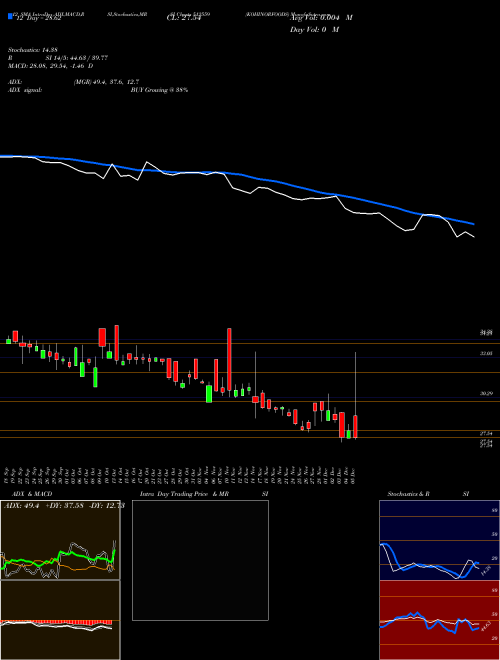The height and width of the screenshot is (660, 500).
Task: Click the tall red candlestick on 10 Nov
Action: (x=229, y=359)
